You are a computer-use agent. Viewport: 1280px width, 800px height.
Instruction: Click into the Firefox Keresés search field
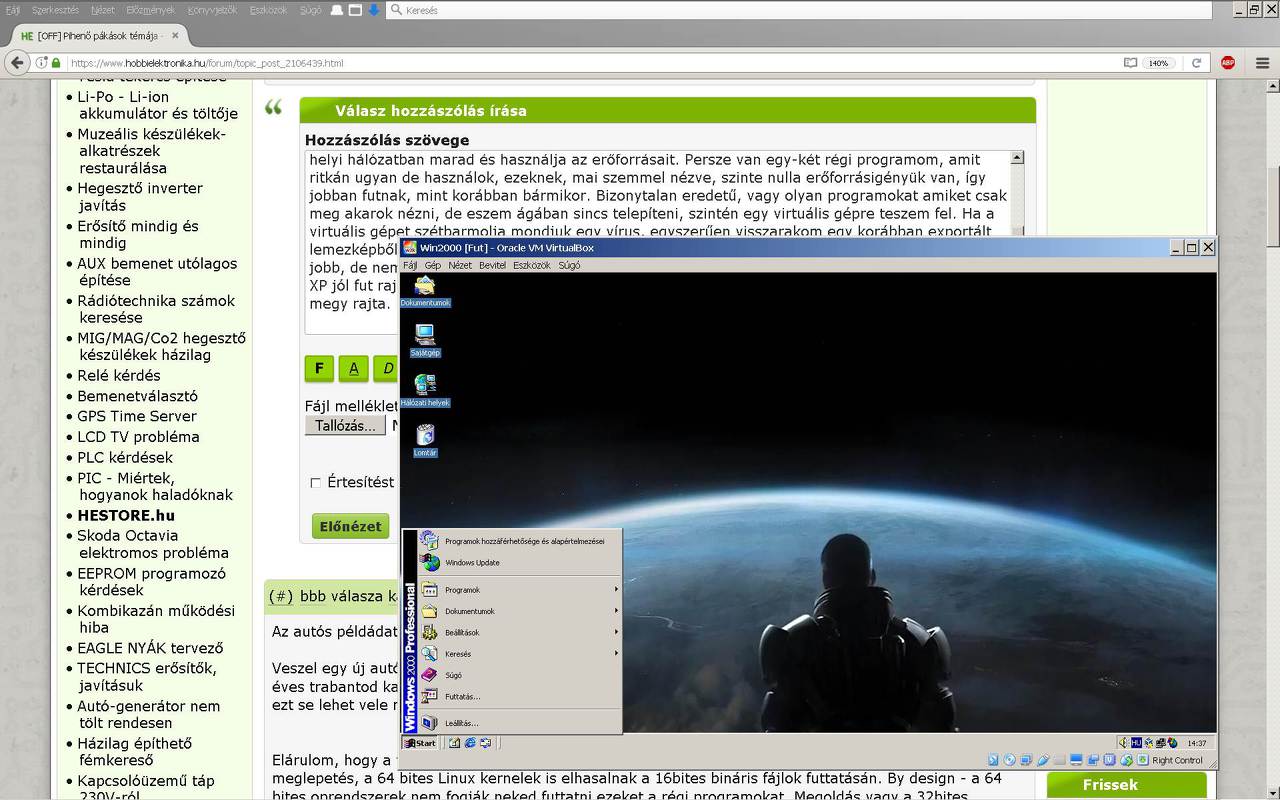pos(798,10)
